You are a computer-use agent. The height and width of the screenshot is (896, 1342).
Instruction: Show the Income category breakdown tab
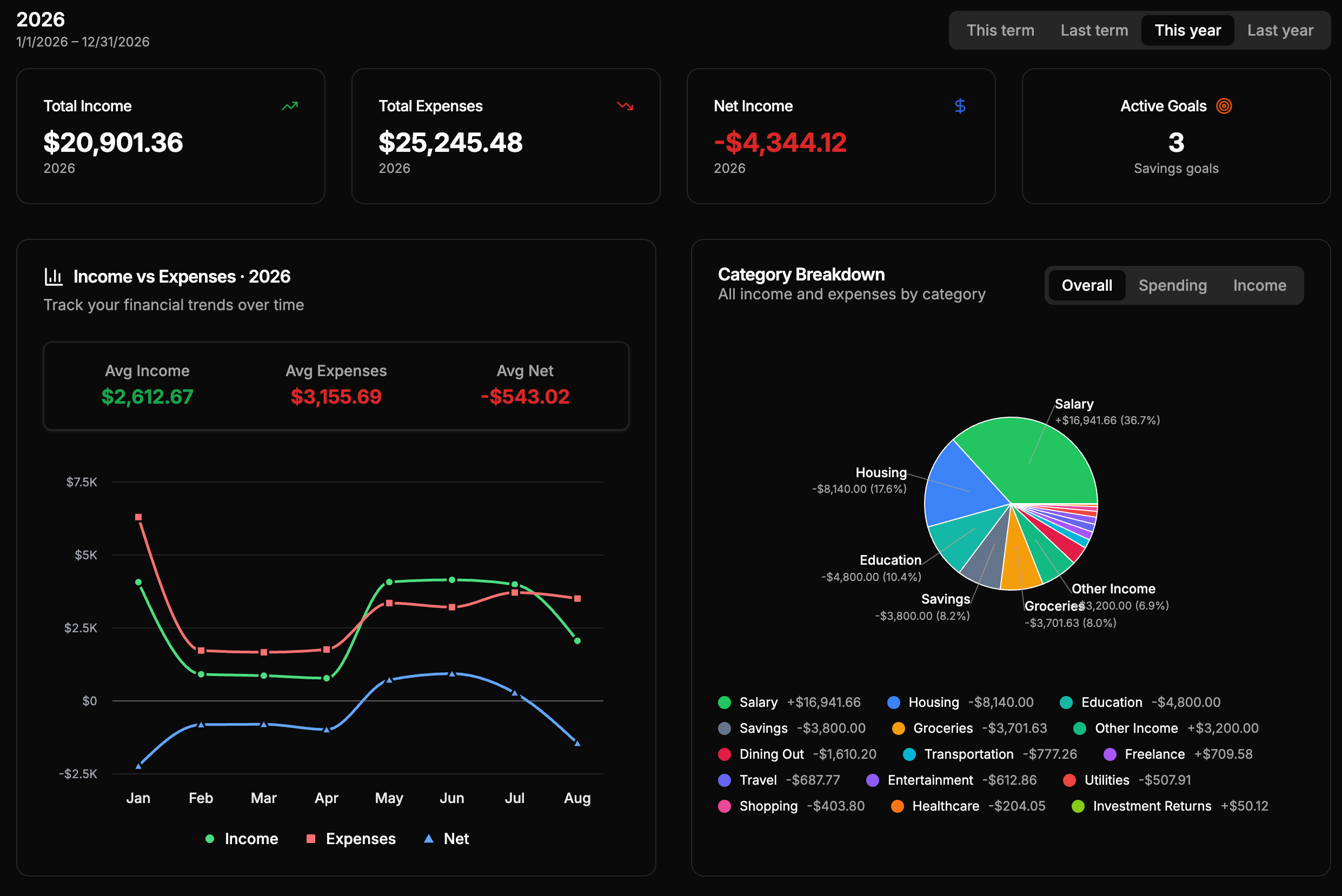click(1259, 285)
